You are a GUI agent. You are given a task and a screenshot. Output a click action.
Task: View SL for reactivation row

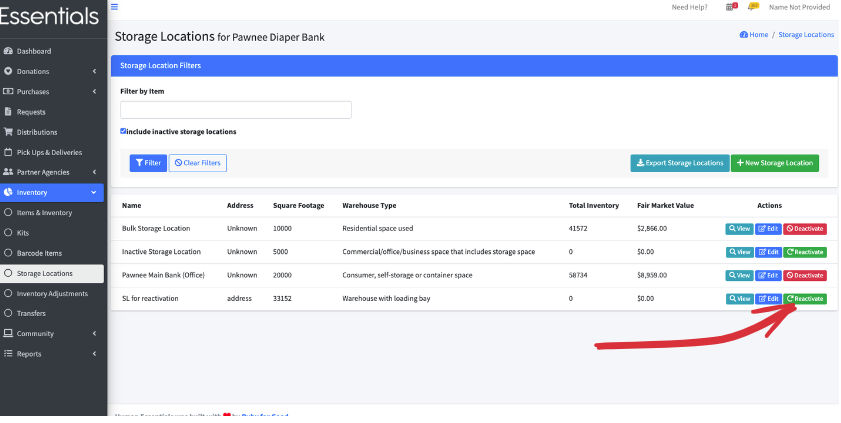coord(740,299)
